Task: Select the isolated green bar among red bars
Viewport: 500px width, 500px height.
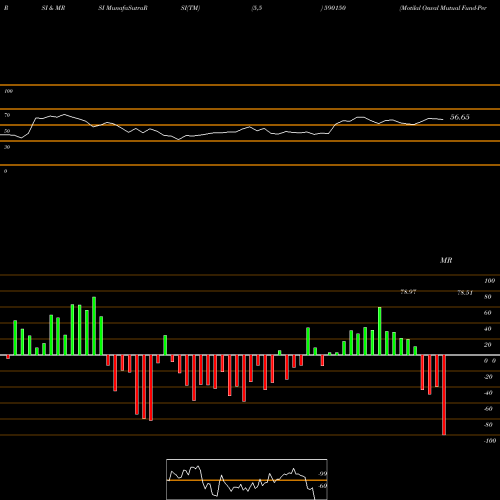Action: pos(165,345)
